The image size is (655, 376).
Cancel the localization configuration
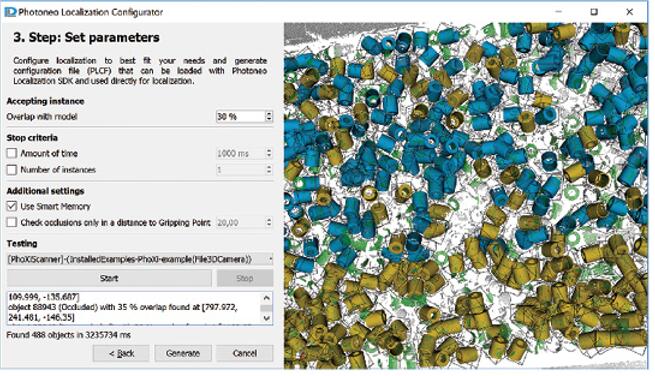(x=245, y=353)
